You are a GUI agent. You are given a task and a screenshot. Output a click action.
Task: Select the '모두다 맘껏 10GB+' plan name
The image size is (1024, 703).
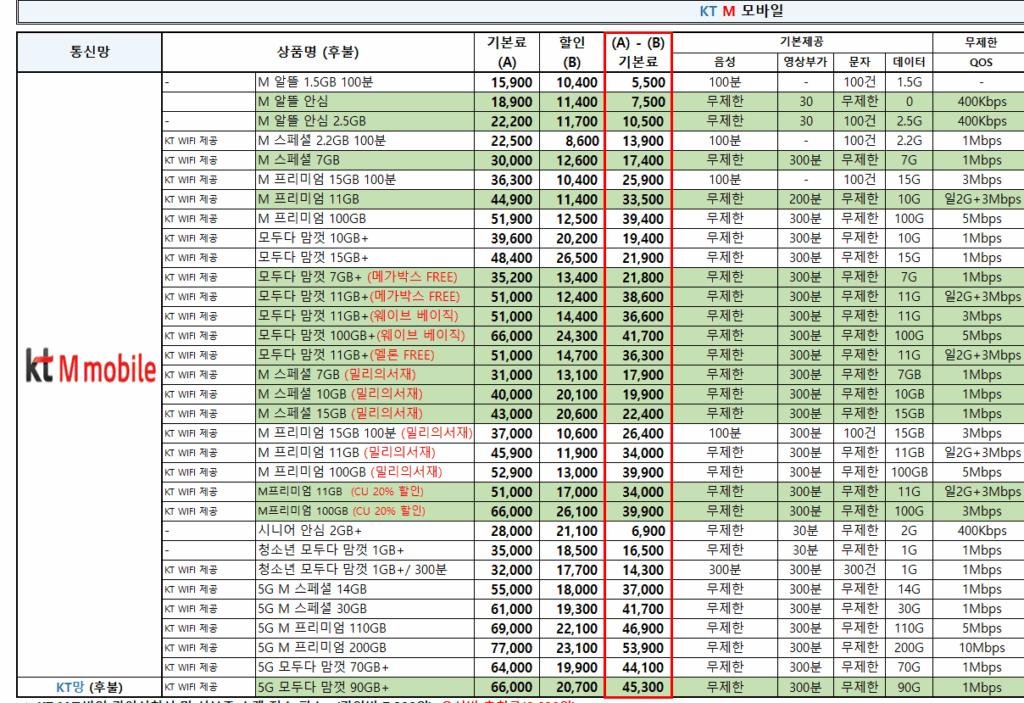tap(313, 238)
